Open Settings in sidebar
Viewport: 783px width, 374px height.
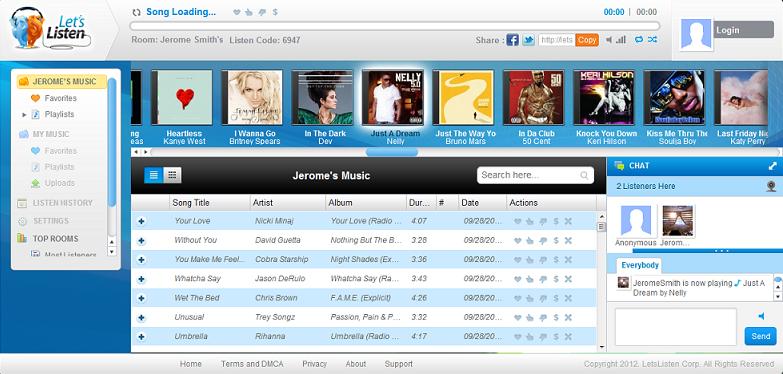[x=50, y=221]
